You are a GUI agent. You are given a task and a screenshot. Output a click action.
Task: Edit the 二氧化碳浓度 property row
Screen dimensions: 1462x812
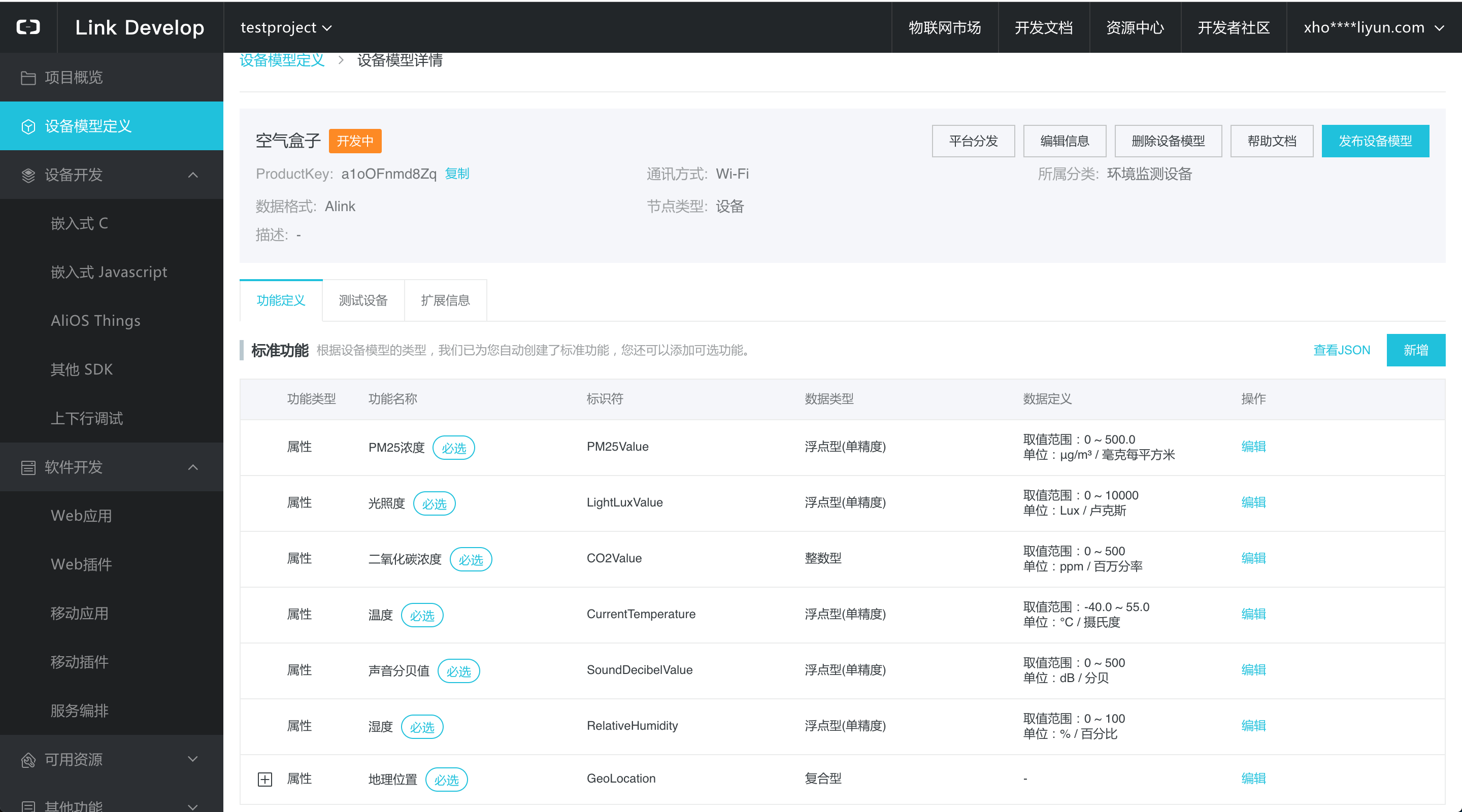tap(1253, 558)
